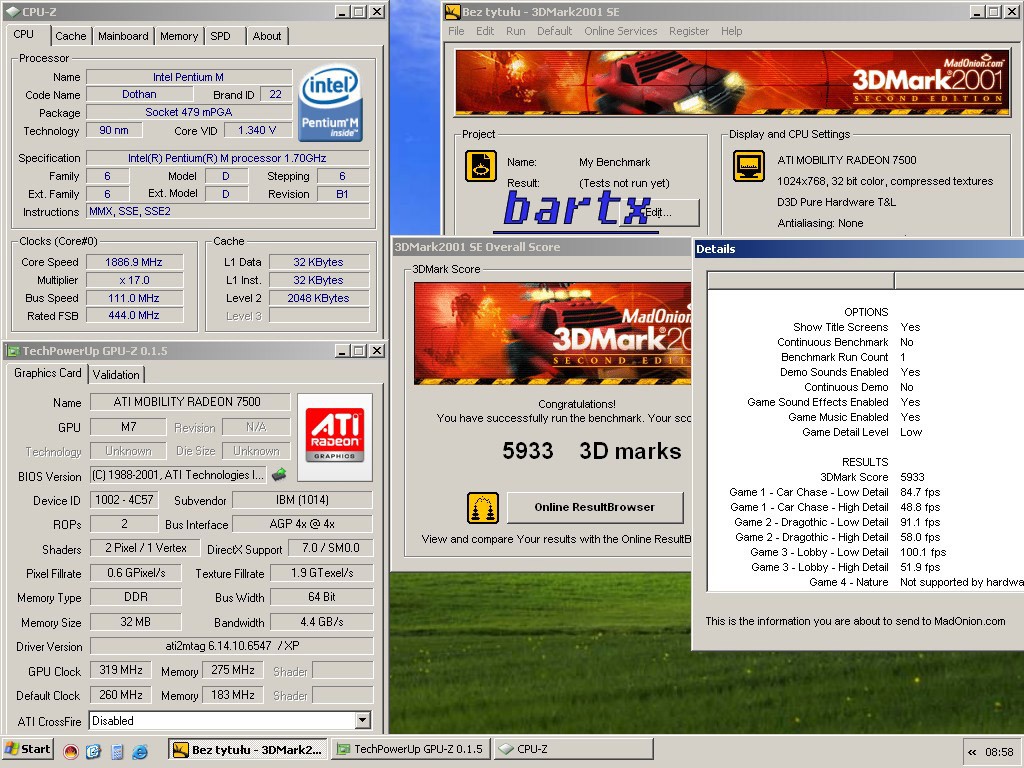Screen dimensions: 1024x768
Task: Click the 3DMark2001 SE title bar icon
Action: (x=452, y=12)
